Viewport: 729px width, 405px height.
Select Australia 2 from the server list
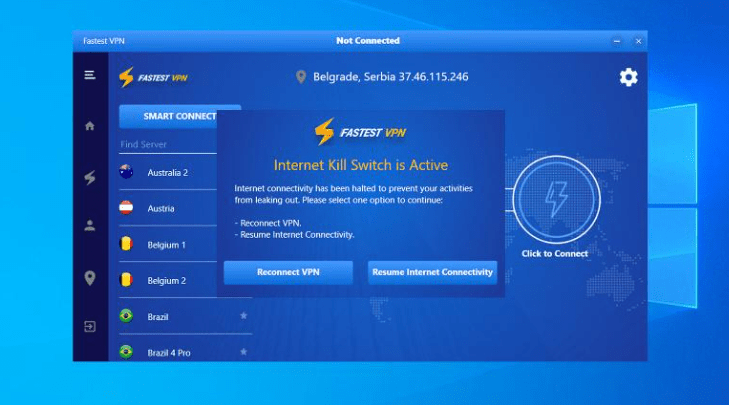(x=167, y=172)
